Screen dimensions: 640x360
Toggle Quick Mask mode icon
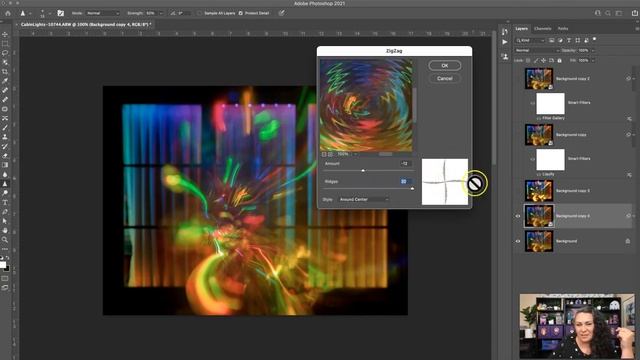[5, 279]
